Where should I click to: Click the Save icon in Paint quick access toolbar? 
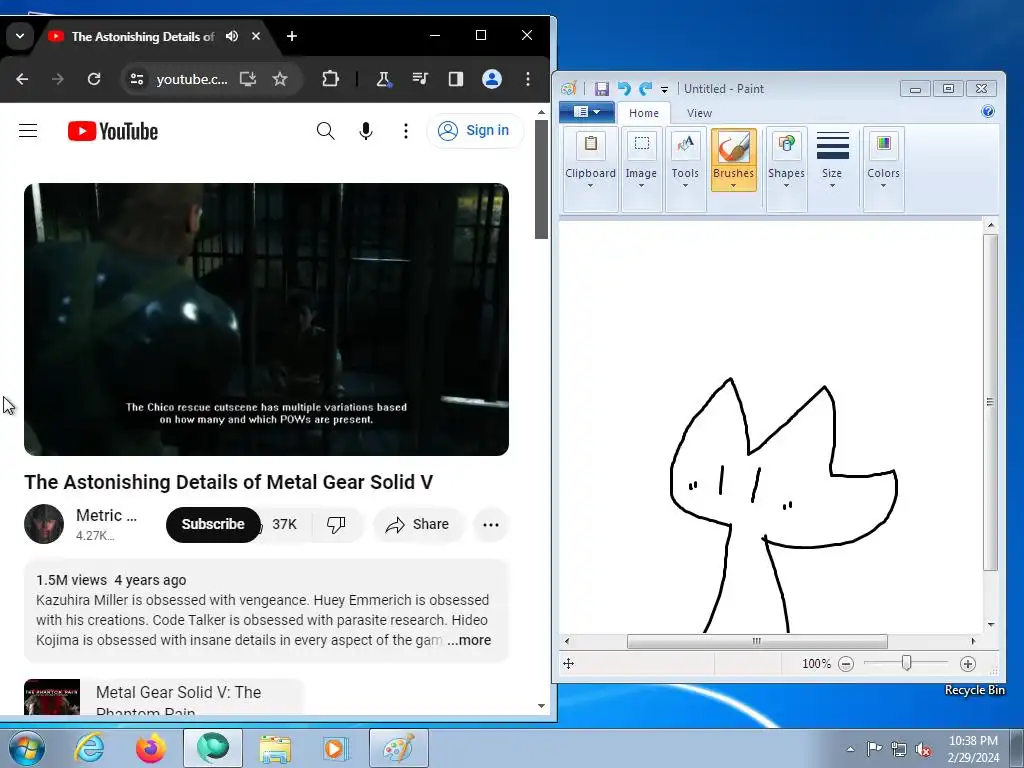click(x=601, y=89)
